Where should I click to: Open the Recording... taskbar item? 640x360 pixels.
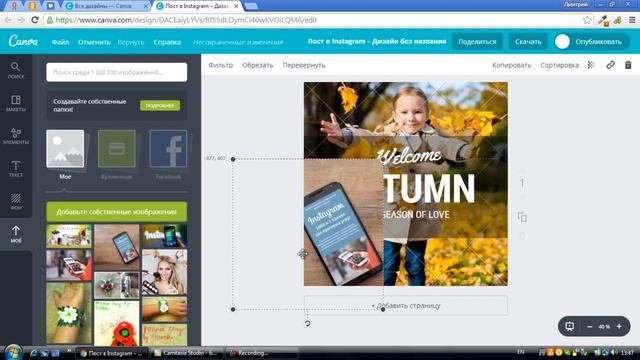(262, 353)
